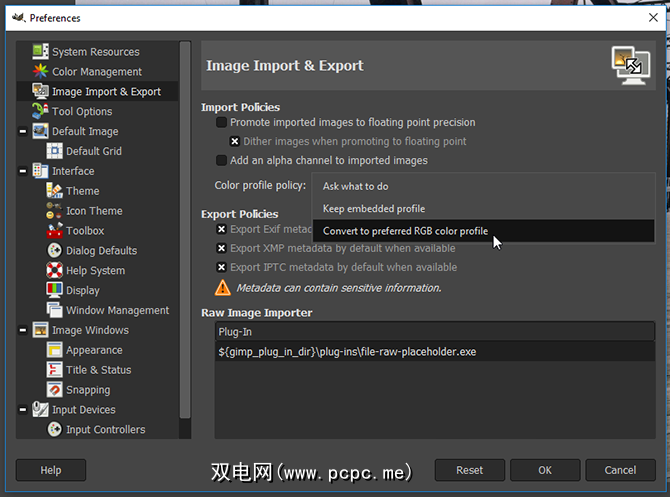Click the sidebar vertical scrollbar
Screen dimensions: 670x497
tap(185, 230)
